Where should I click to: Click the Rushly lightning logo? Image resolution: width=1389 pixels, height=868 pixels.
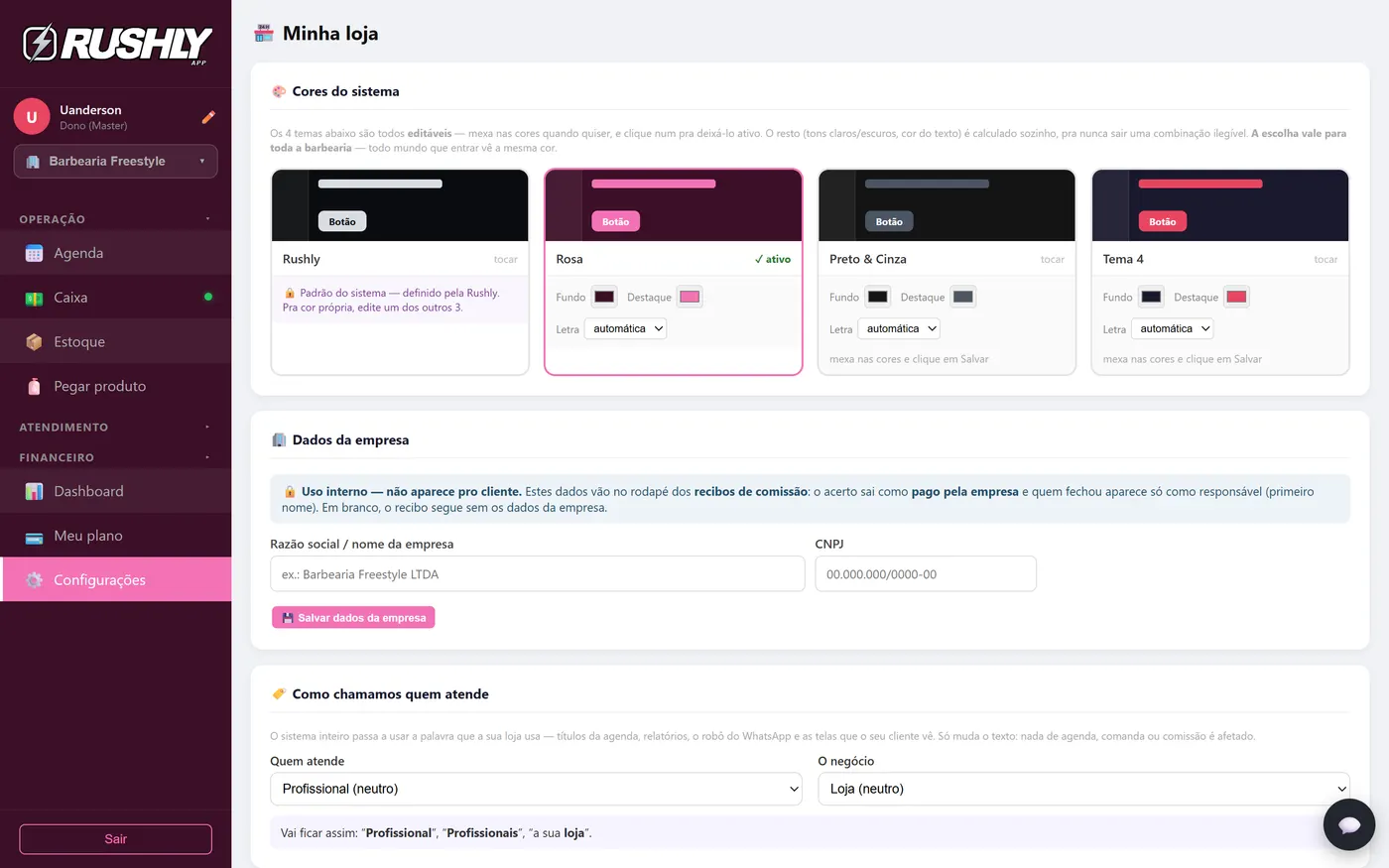[40, 44]
